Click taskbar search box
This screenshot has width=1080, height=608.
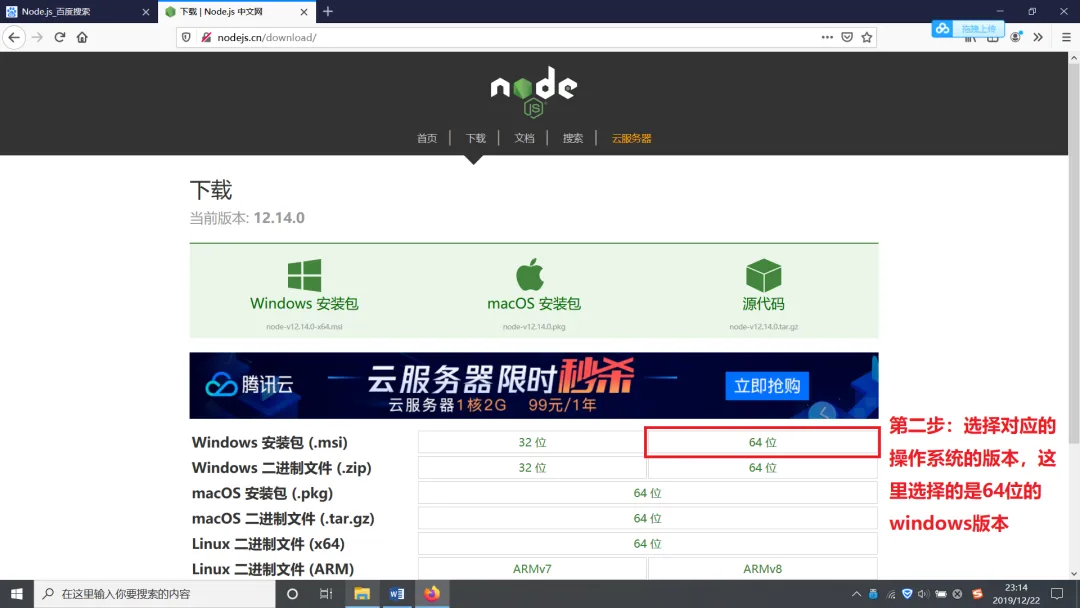click(154, 594)
